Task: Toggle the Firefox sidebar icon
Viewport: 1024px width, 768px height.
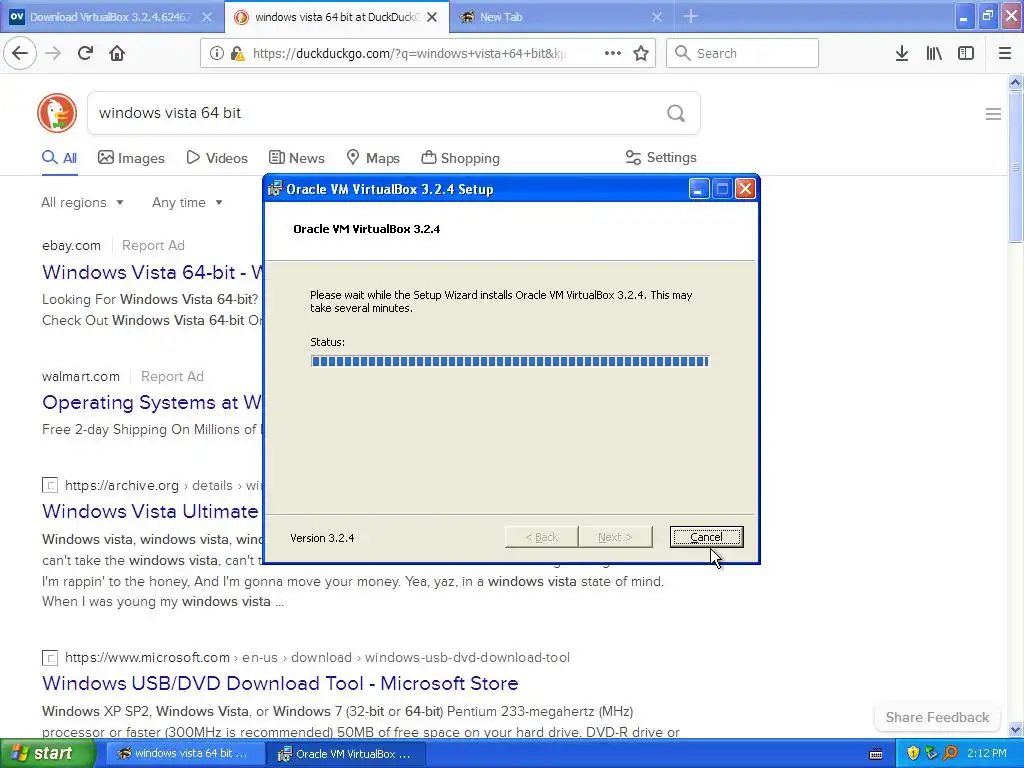Action: click(x=966, y=53)
